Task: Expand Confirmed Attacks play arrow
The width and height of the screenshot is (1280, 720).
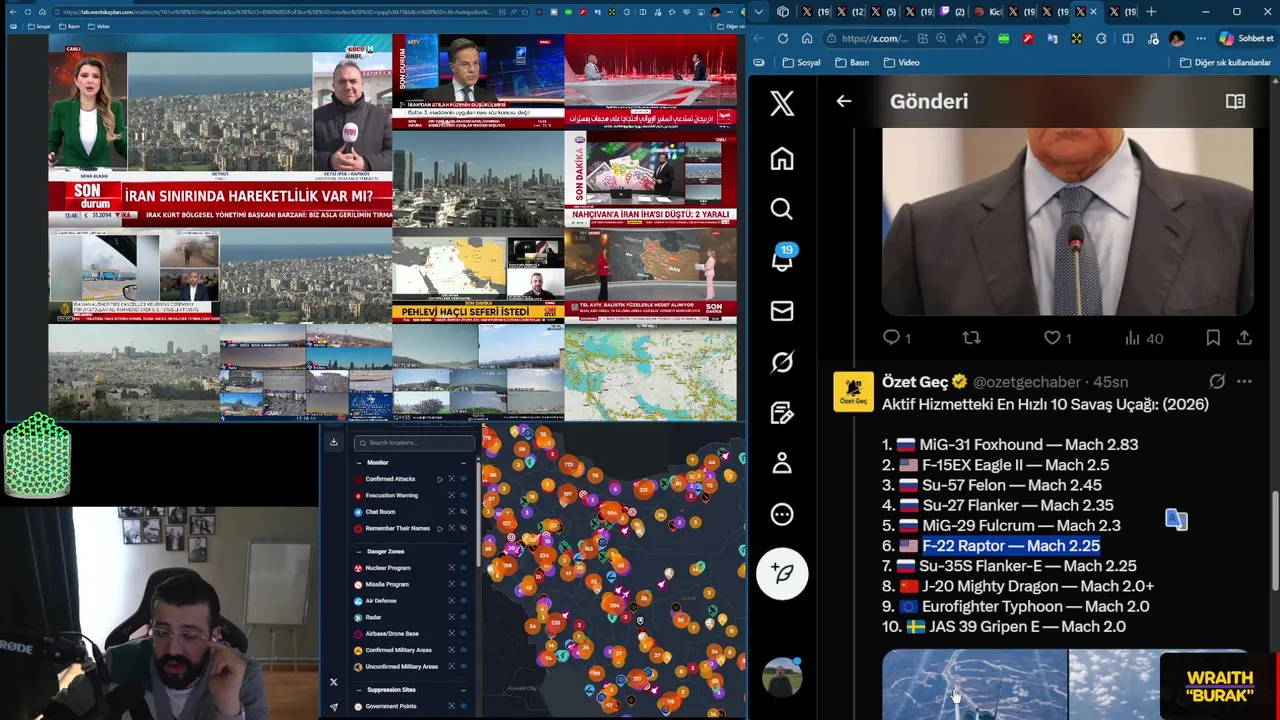Action: point(440,479)
